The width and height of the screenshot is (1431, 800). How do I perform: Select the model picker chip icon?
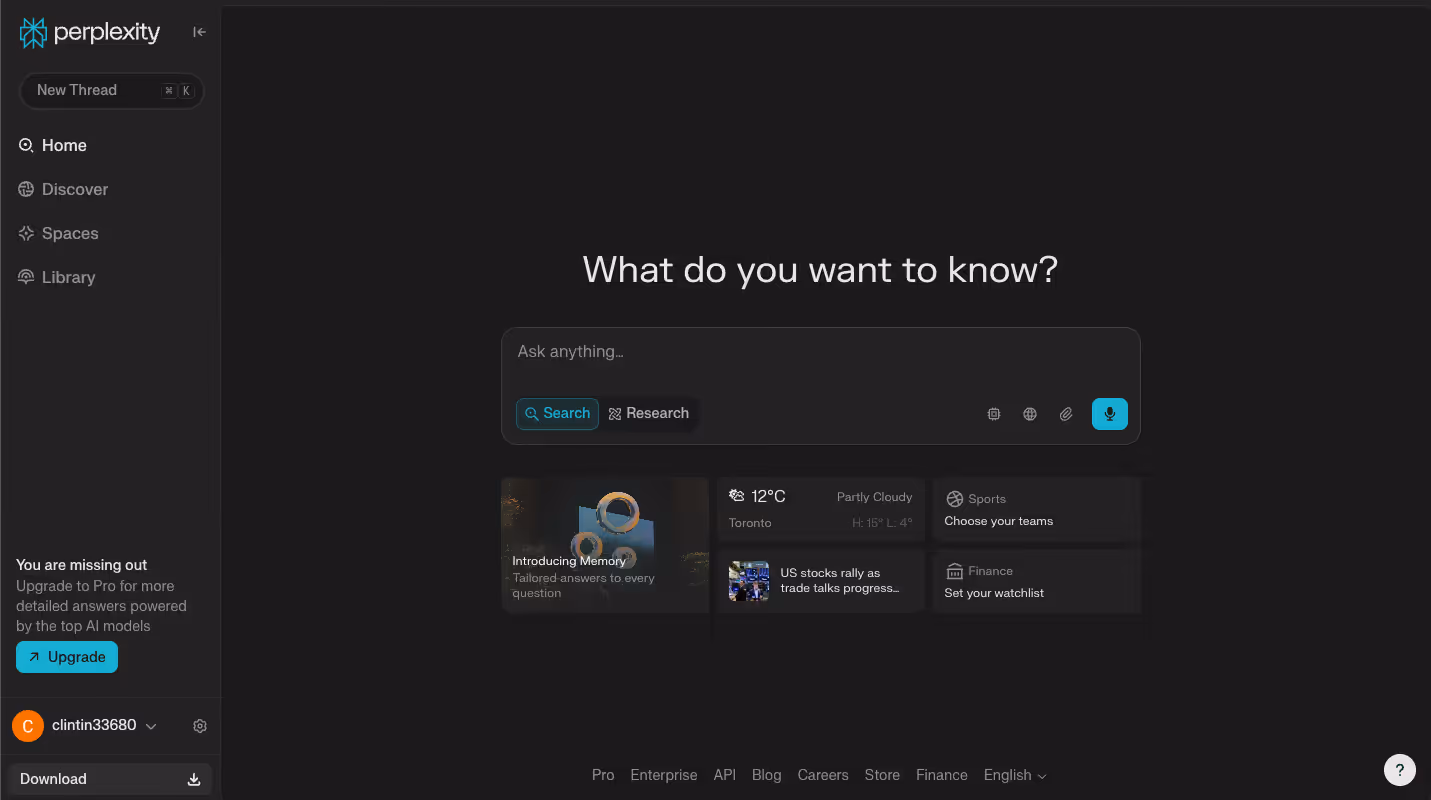coord(993,413)
